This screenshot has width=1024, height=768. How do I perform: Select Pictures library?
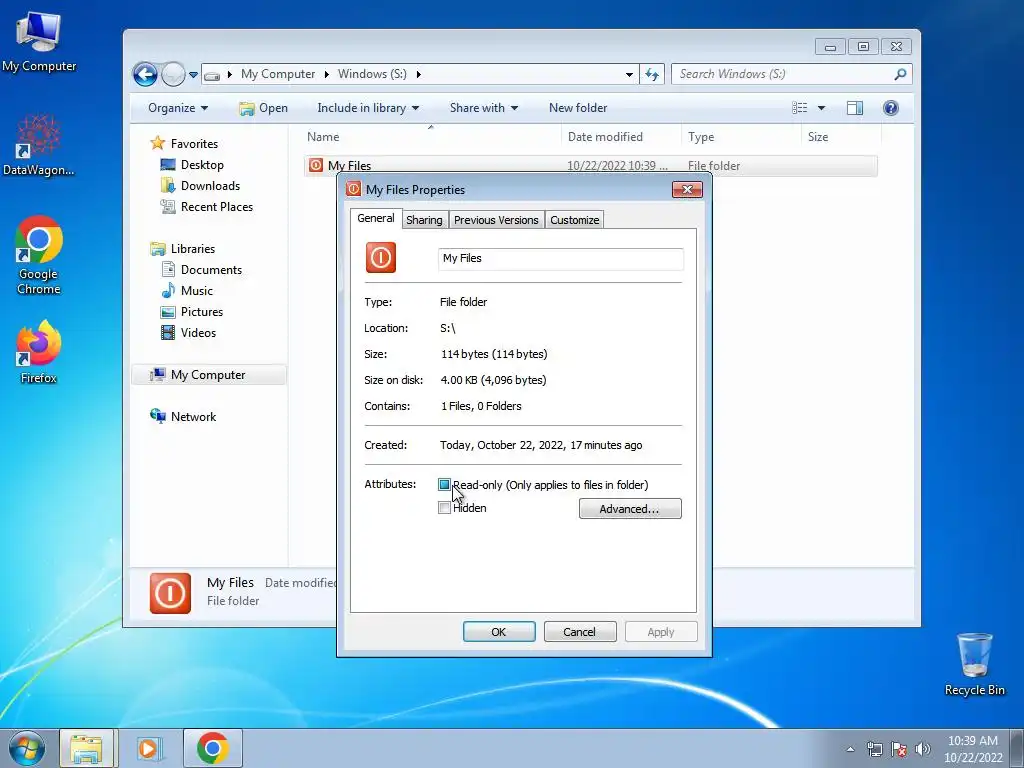192,312
